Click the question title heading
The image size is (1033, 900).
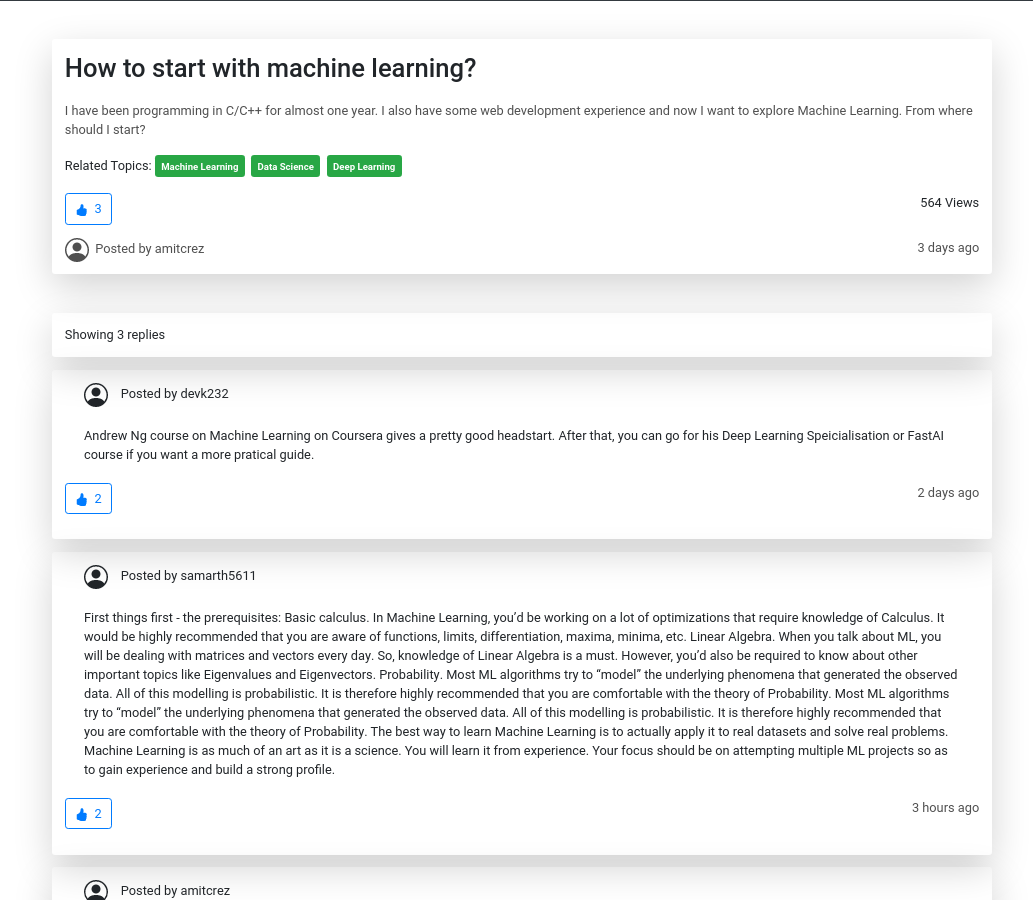click(270, 69)
